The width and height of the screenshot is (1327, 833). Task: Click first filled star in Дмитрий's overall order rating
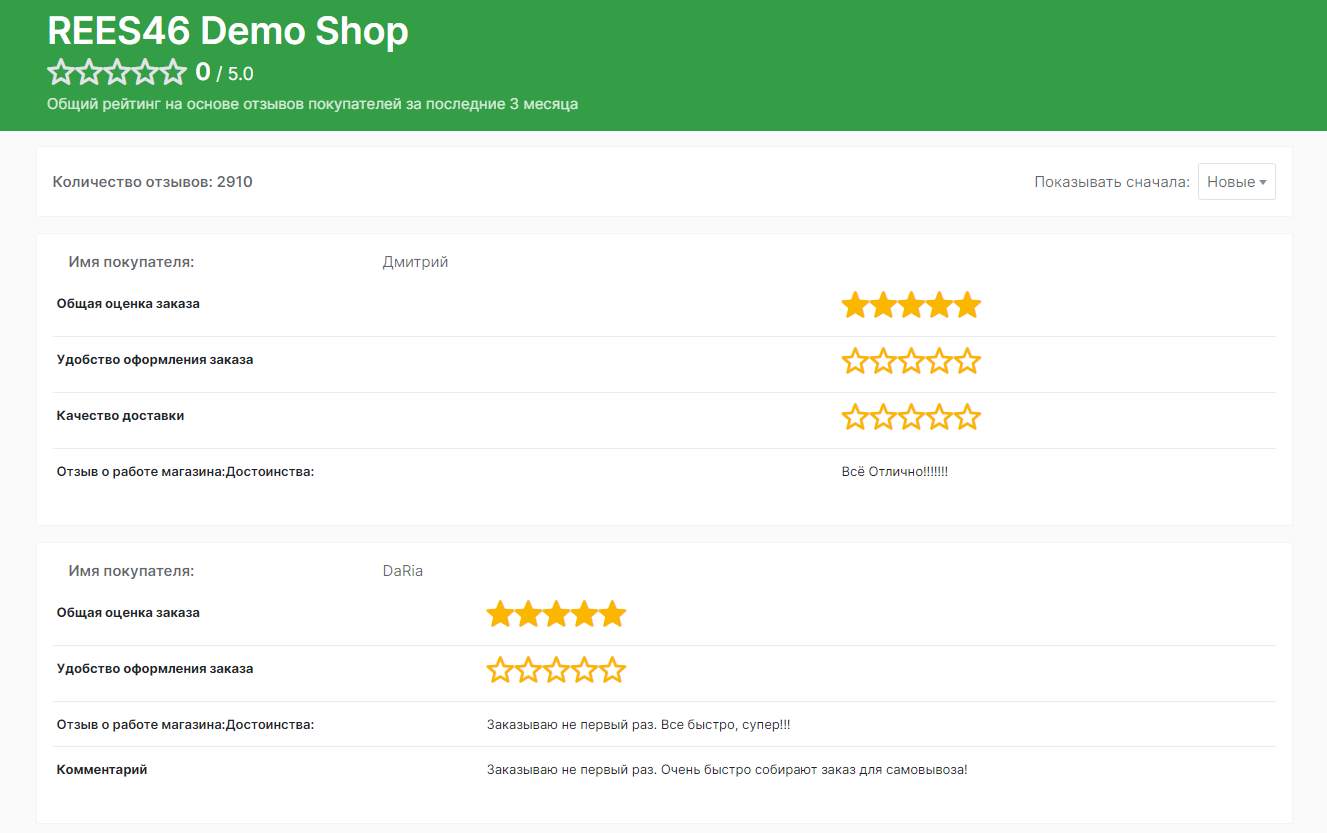click(855, 306)
